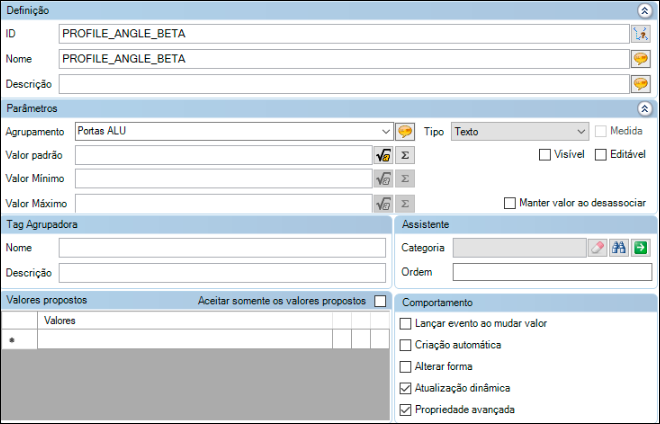Enable the Visível checkbox
The width and height of the screenshot is (660, 424).
[545, 155]
